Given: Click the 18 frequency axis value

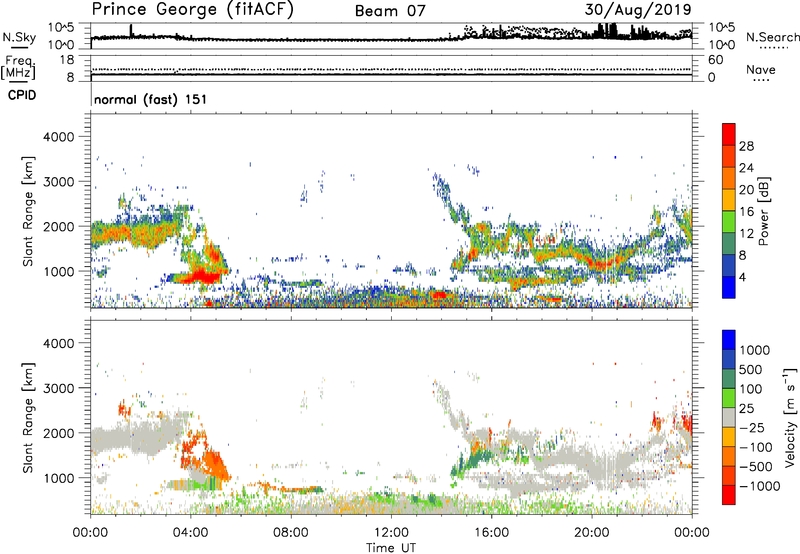Looking at the screenshot, I should (x=67, y=60).
